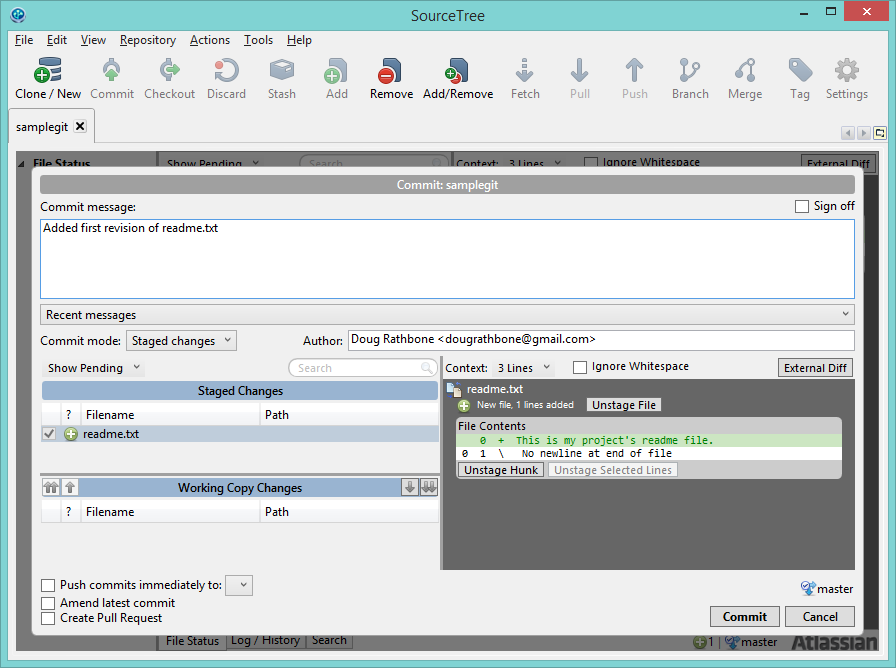Click the magnifier icon in Search box
Screen dimensions: 896x668
click(x=426, y=367)
